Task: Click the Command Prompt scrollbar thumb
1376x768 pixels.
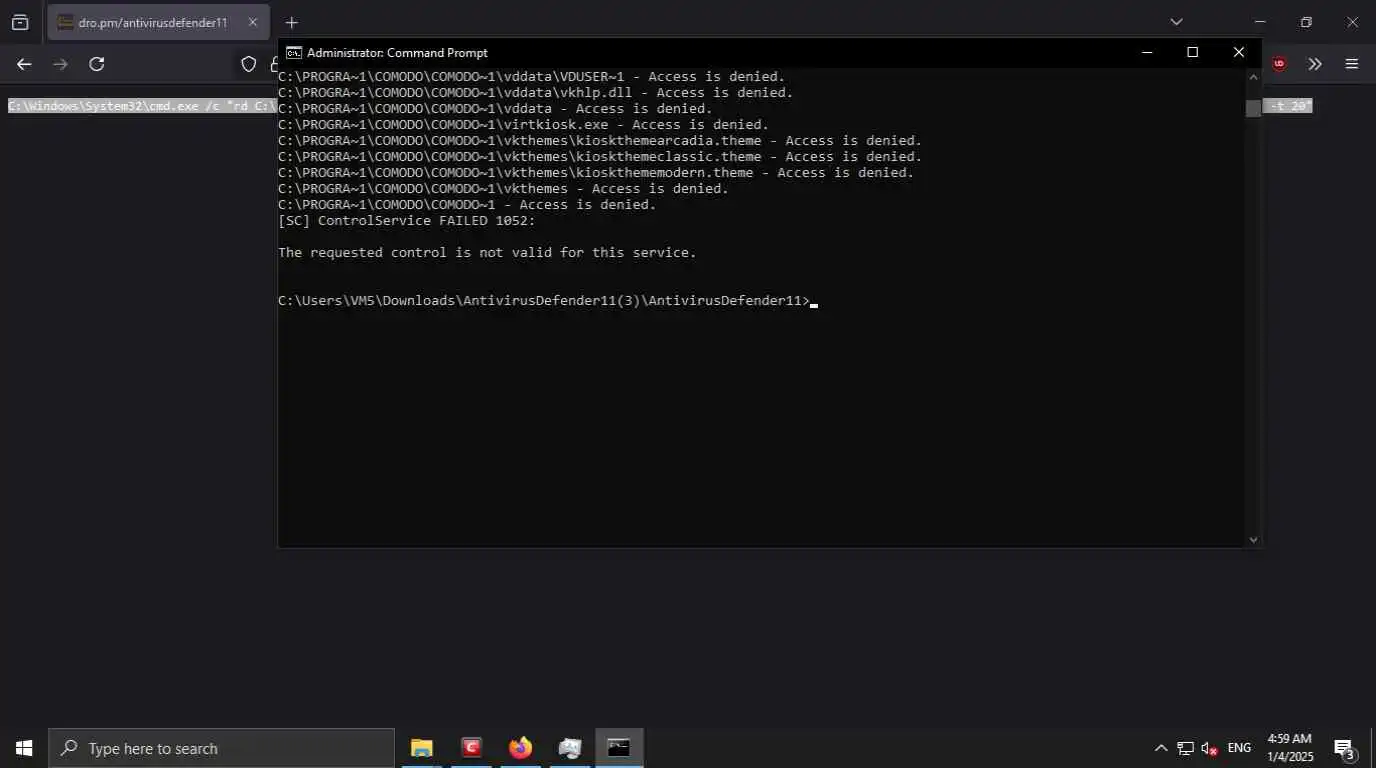Action: coord(1253,108)
